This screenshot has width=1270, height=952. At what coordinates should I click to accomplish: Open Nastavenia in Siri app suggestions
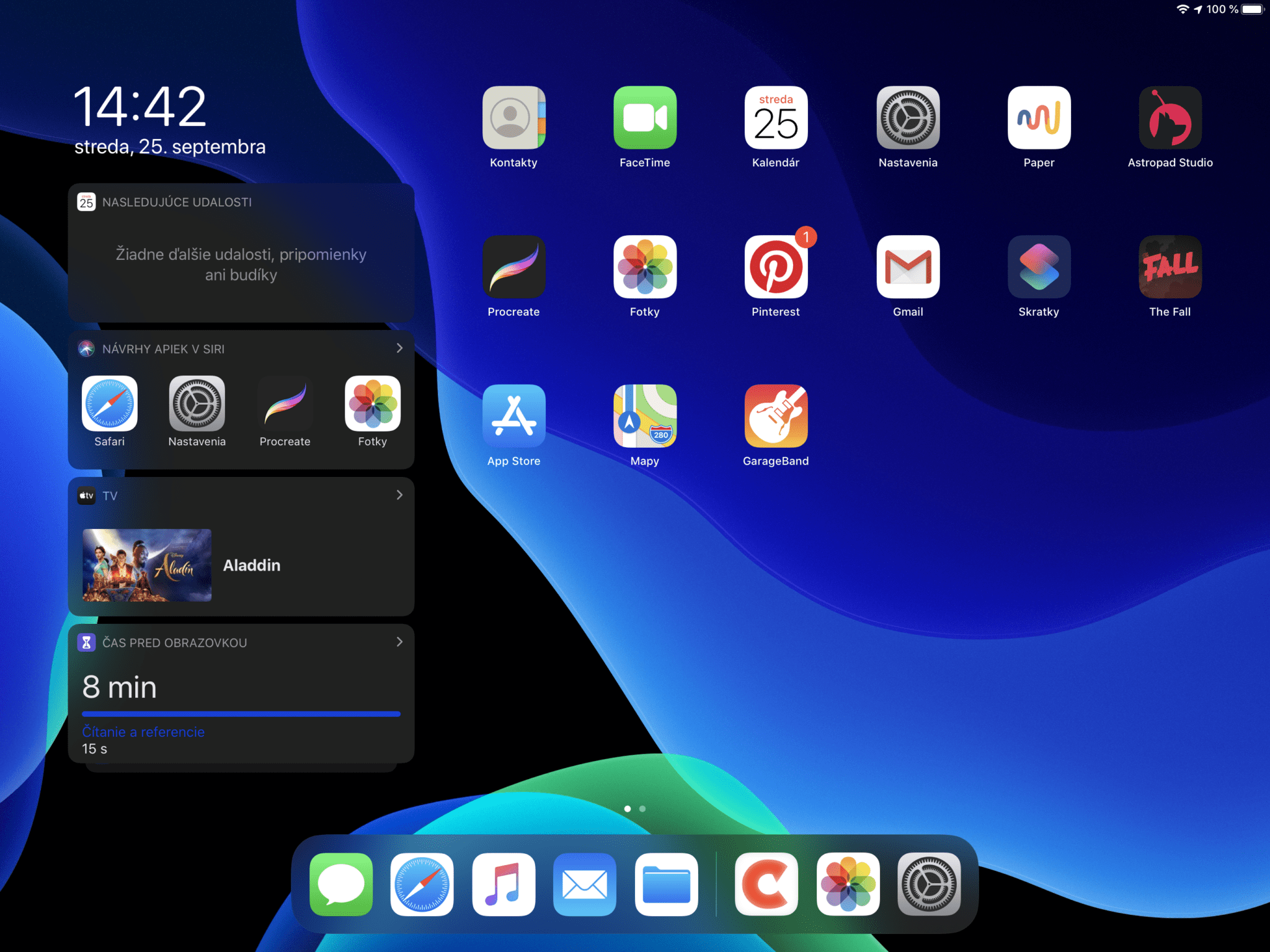(197, 403)
